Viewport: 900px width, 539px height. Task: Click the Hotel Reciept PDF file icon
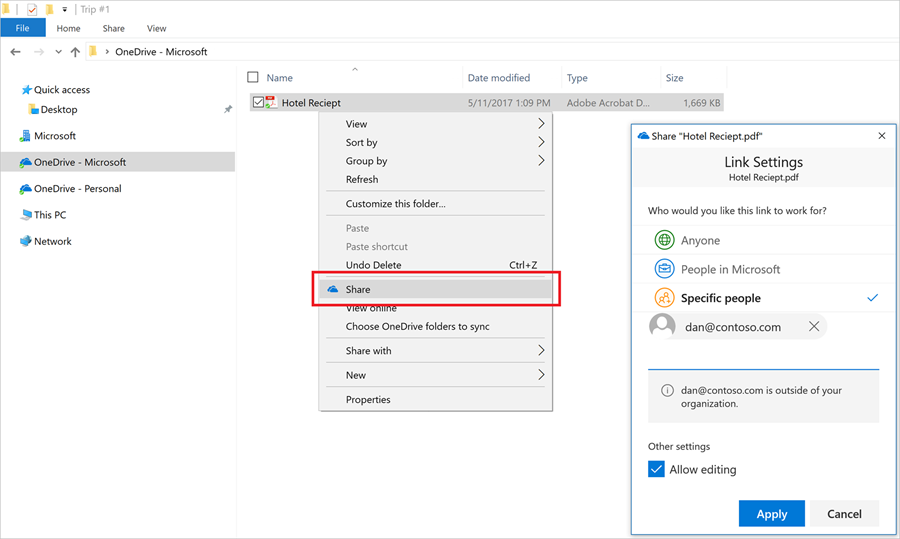[271, 103]
